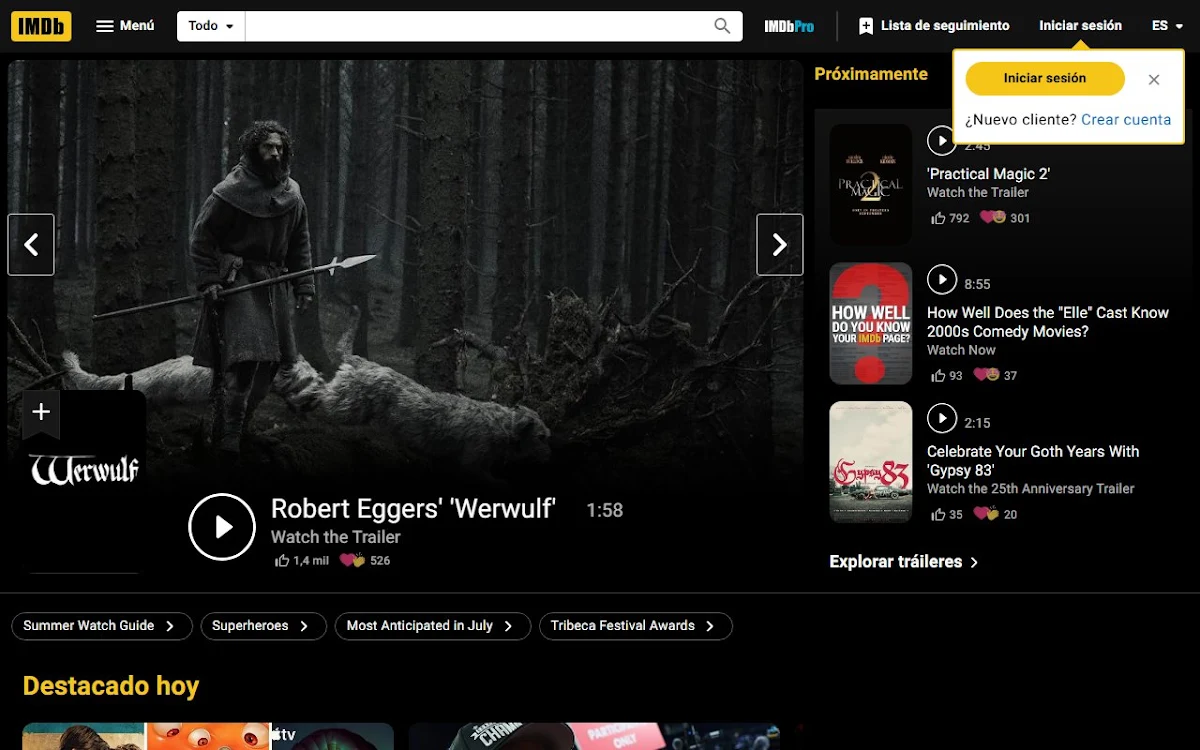
Task: Close the sign-in popup
Action: pyautogui.click(x=1154, y=79)
